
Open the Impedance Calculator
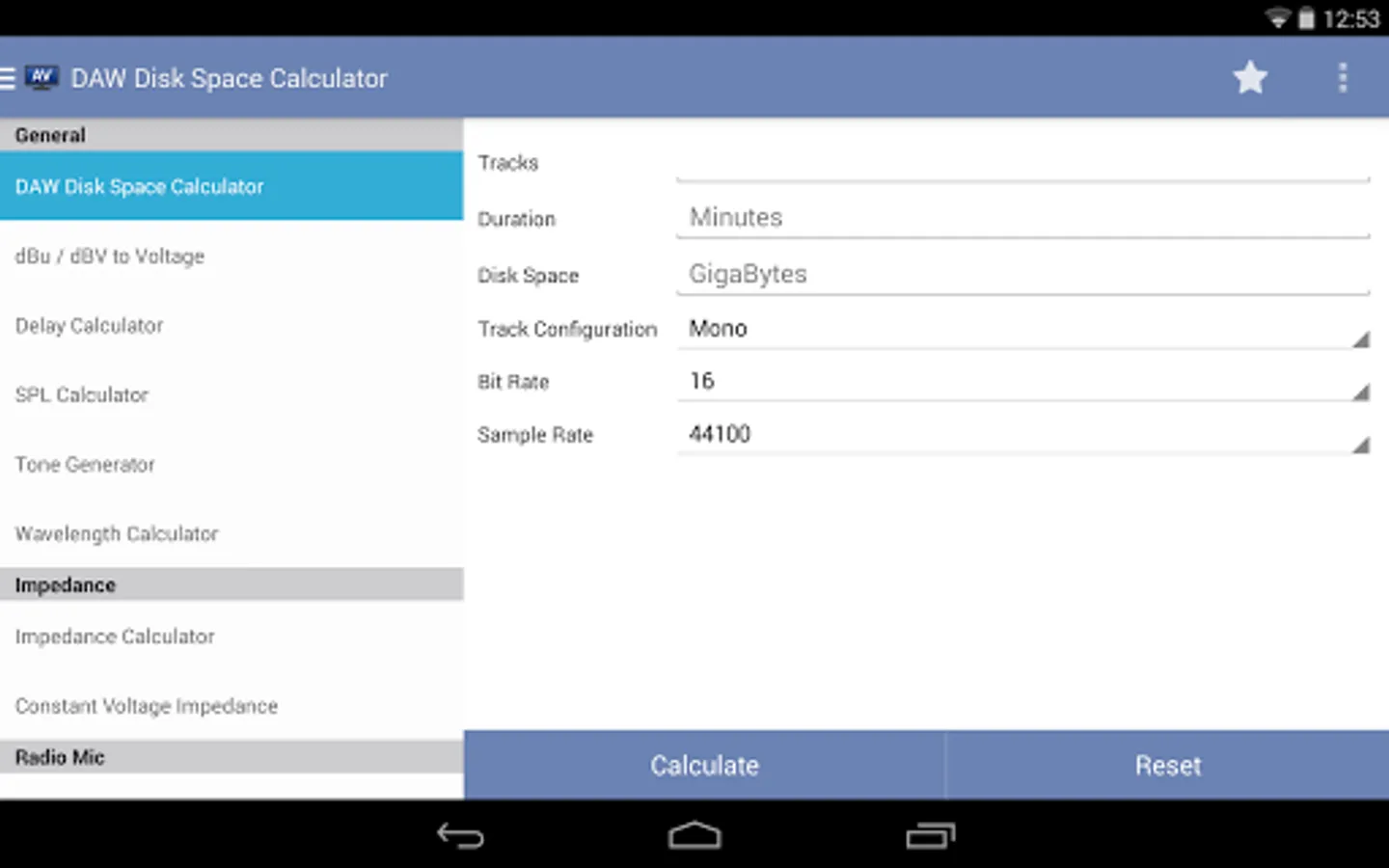click(x=231, y=637)
